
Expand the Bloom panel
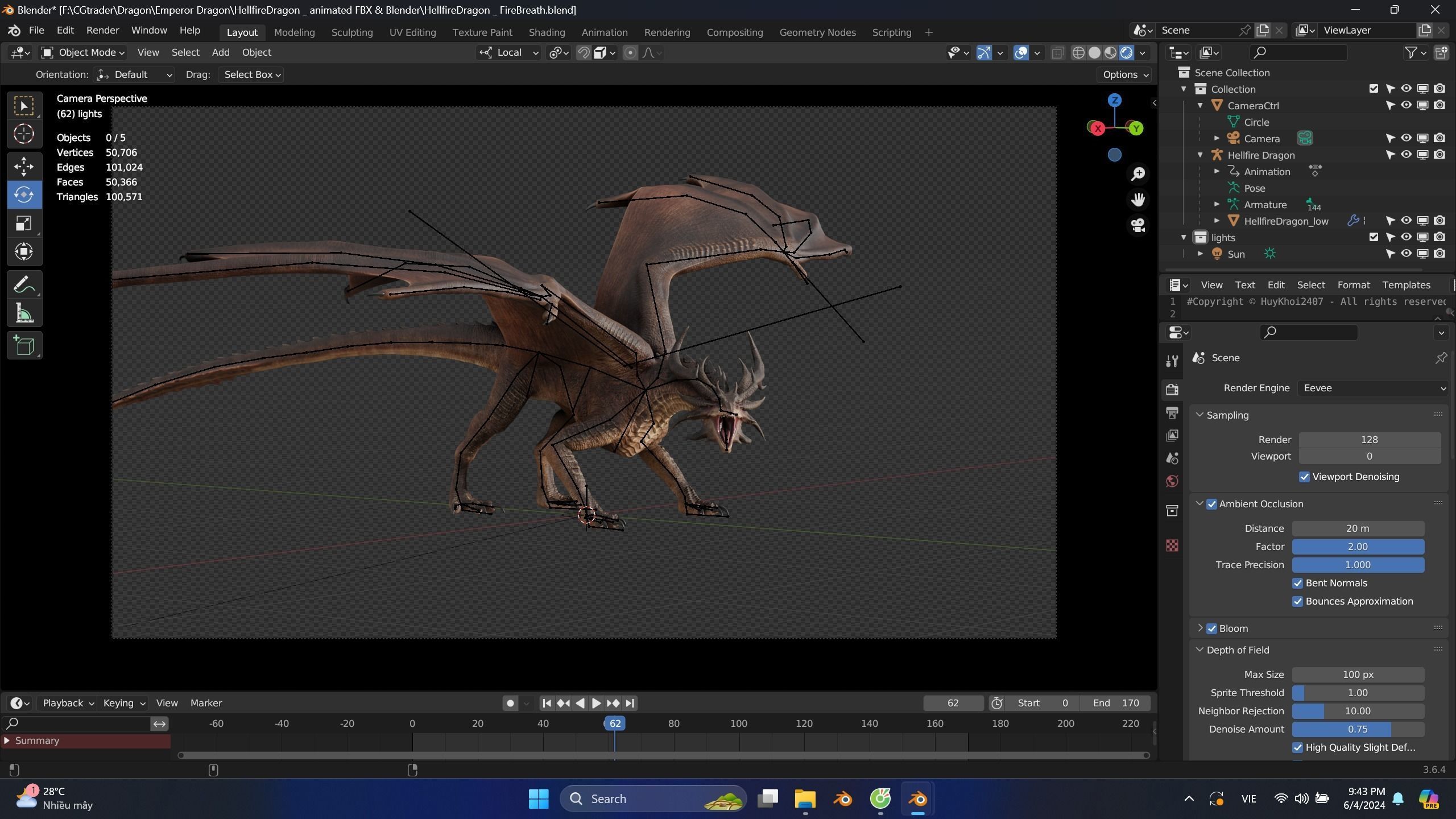1200,628
